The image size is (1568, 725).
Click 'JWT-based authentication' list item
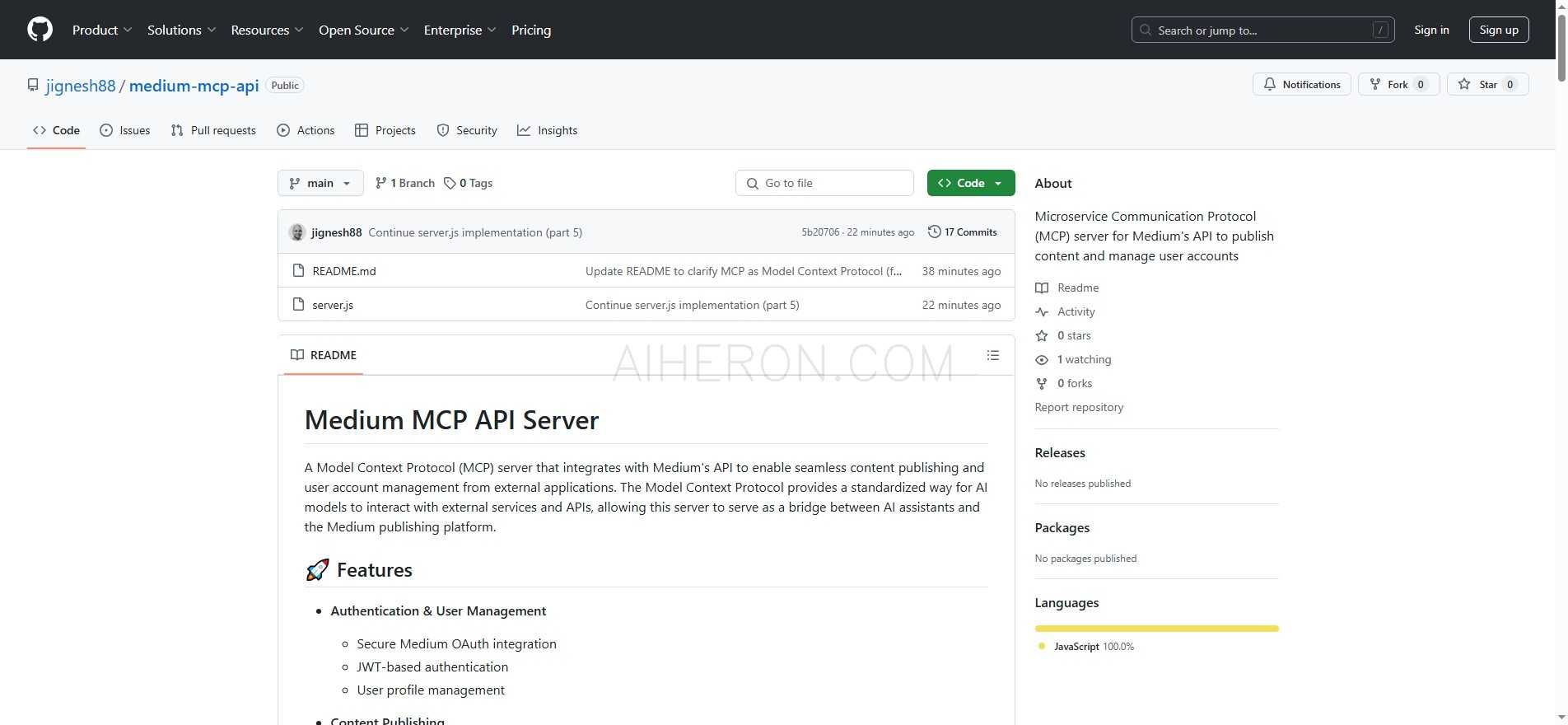(432, 667)
